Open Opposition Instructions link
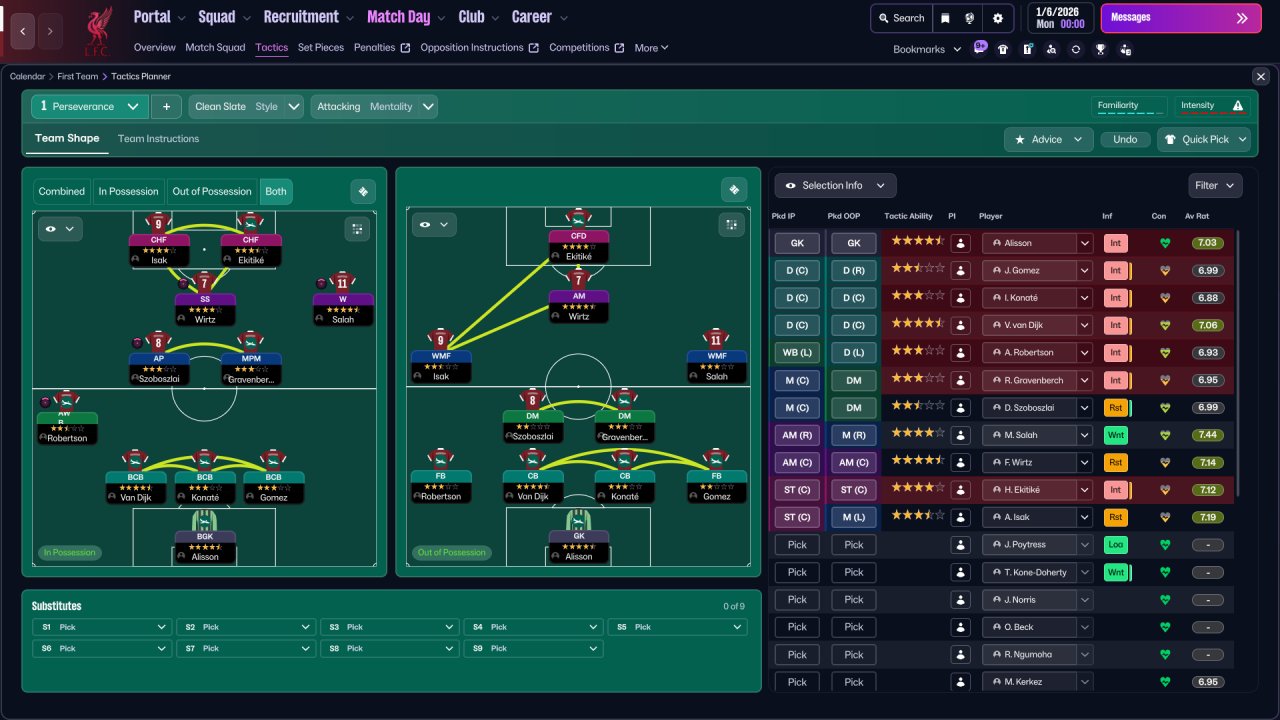Viewport: 1280px width, 720px height. 479,48
